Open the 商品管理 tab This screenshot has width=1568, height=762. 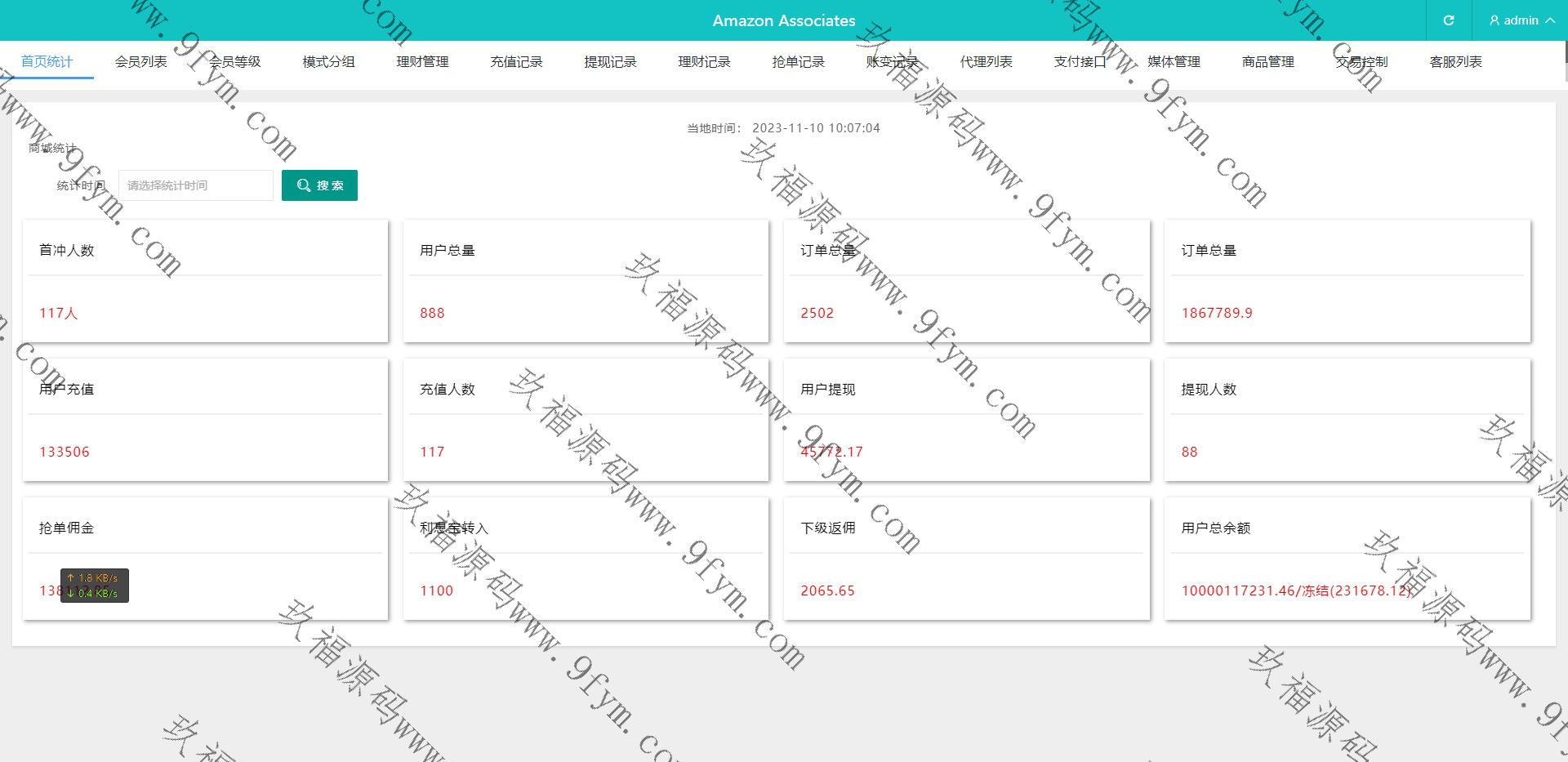click(x=1267, y=62)
